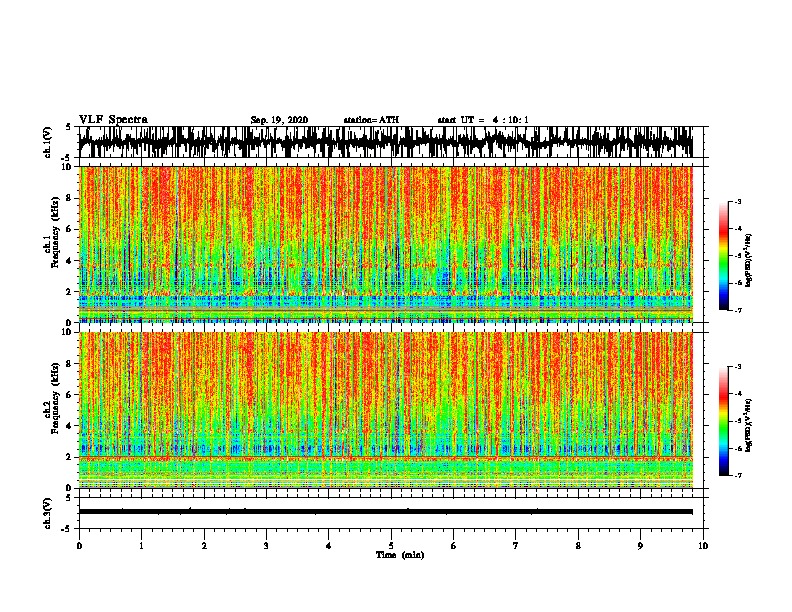The image size is (792, 612).
Task: Click the '7' tick on the time axis
Action: (x=516, y=545)
